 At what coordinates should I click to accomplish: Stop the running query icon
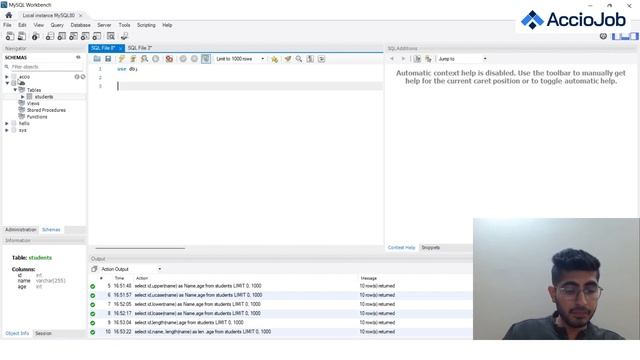click(156, 59)
